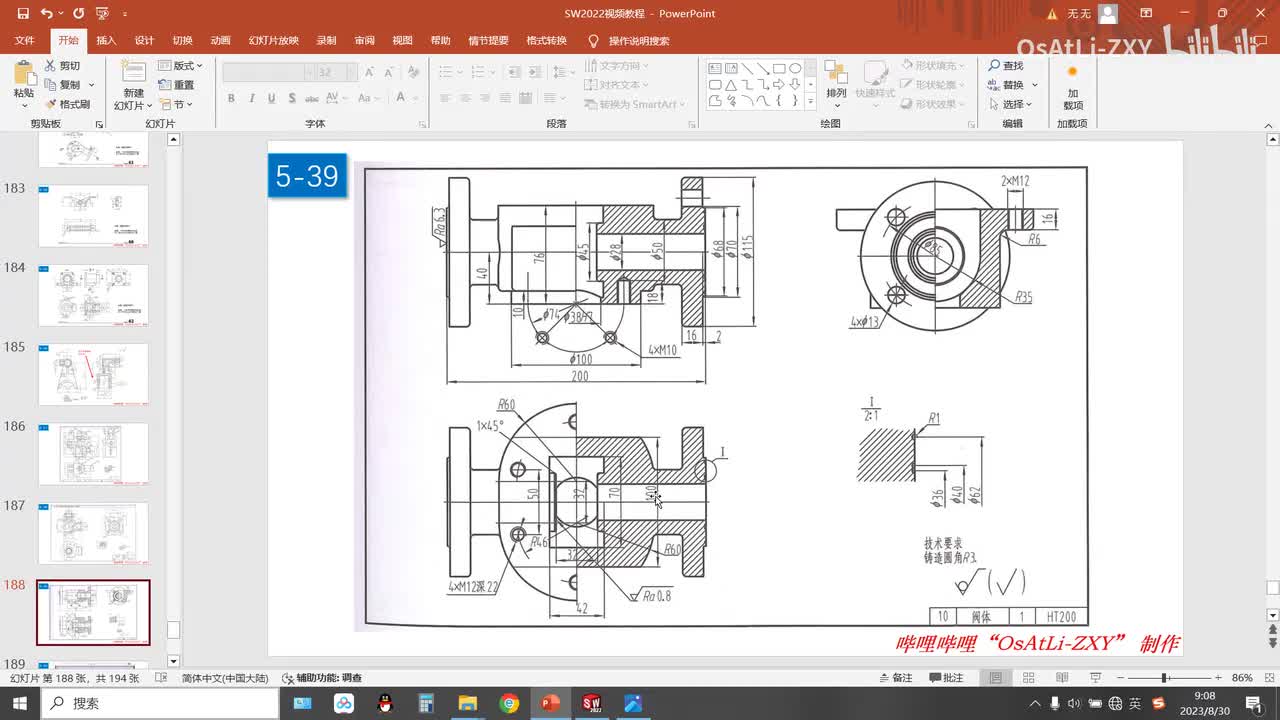This screenshot has height=720, width=1280.
Task: Toggle Underline (U) formatting
Action: click(271, 98)
